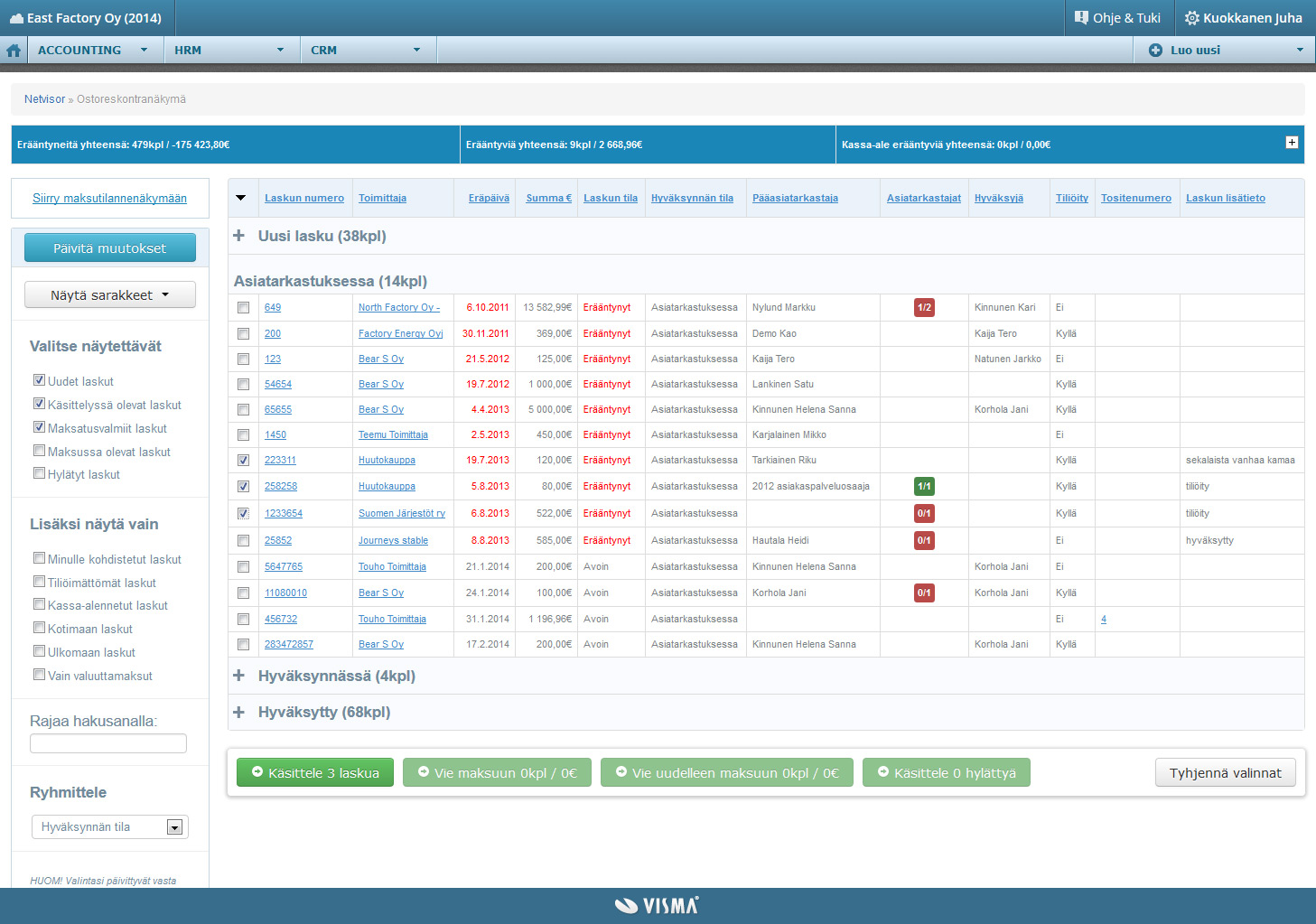Viewport: 1316px width, 924px height.
Task: Sort by Summa € column
Action: (549, 198)
